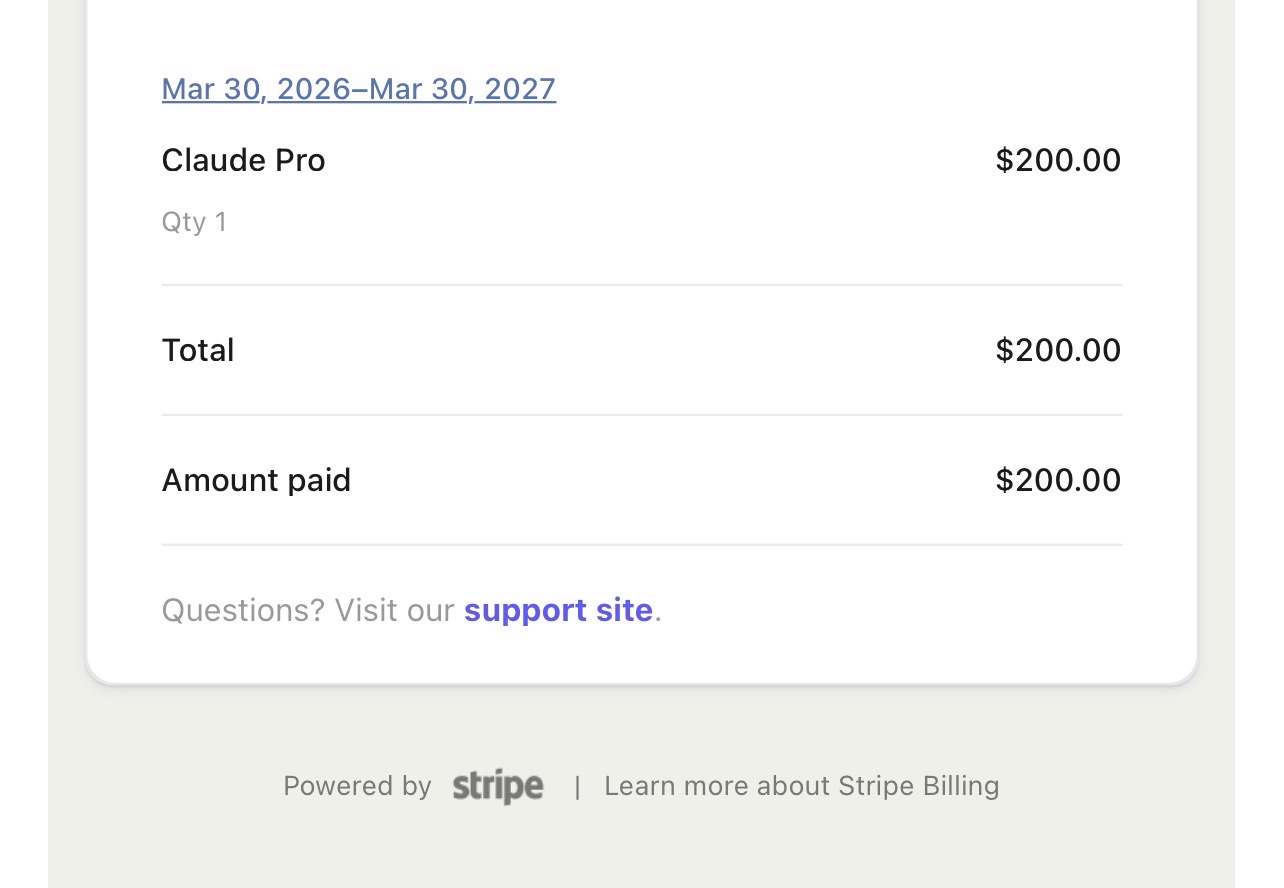Click the year 2027 in date range

(519, 89)
